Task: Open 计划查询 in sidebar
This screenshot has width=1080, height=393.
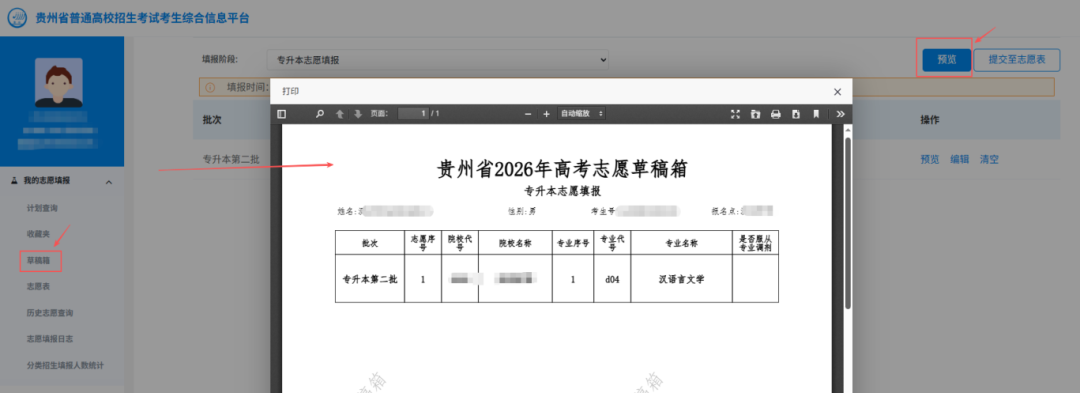Action: coord(42,208)
